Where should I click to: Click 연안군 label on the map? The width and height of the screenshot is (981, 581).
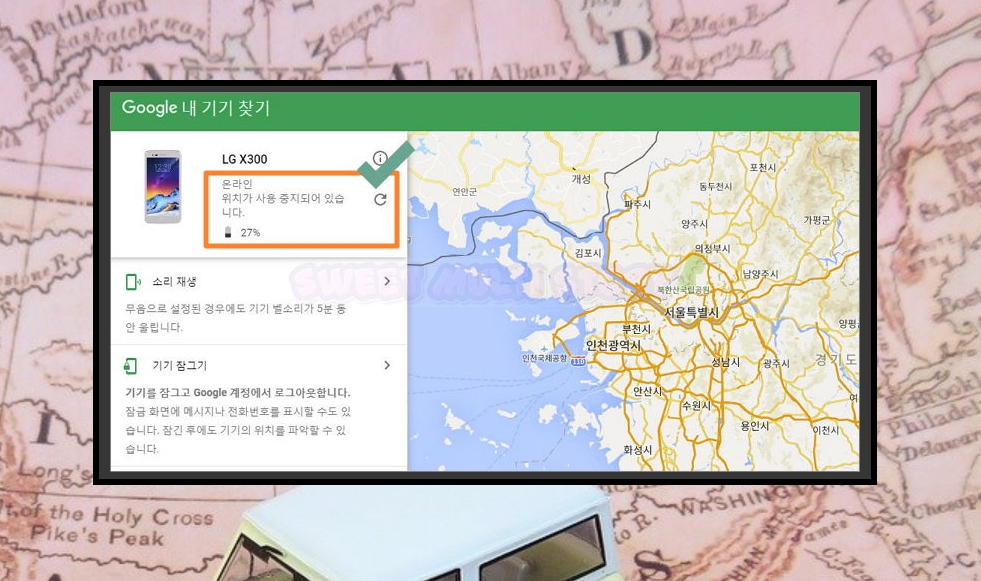[464, 192]
